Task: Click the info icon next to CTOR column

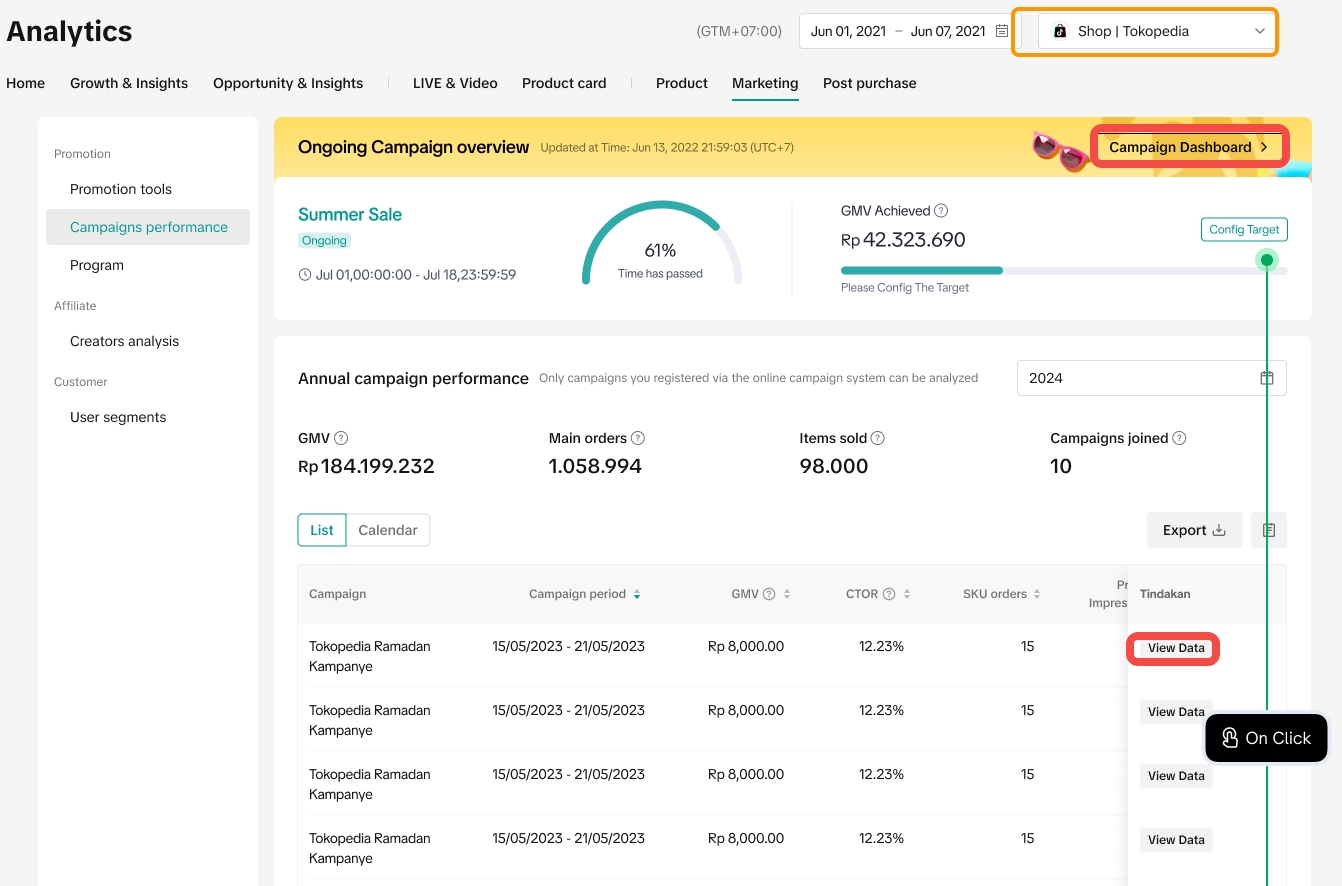Action: click(x=889, y=594)
